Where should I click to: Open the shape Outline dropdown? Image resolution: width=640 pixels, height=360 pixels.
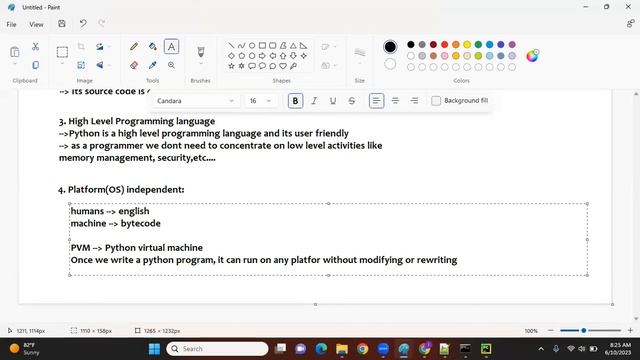point(329,47)
